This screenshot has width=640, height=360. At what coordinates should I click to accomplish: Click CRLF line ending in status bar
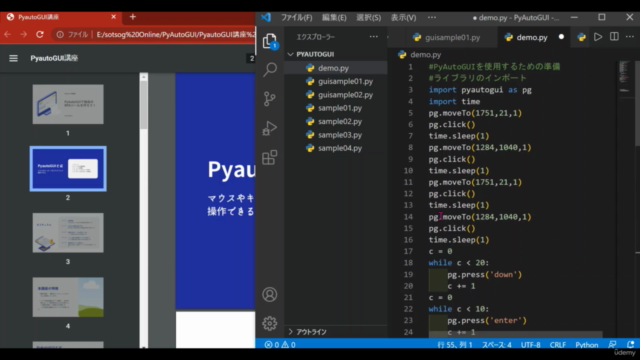point(558,344)
